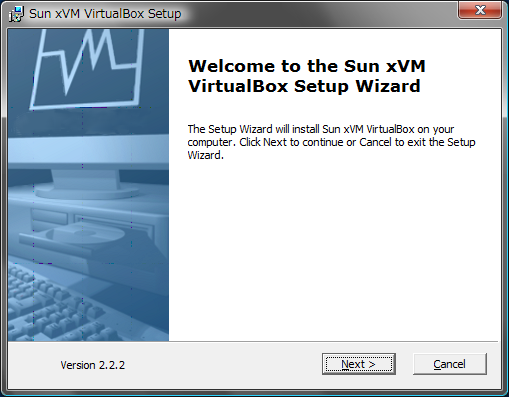Click the Next > button
The height and width of the screenshot is (397, 509).
tap(359, 364)
